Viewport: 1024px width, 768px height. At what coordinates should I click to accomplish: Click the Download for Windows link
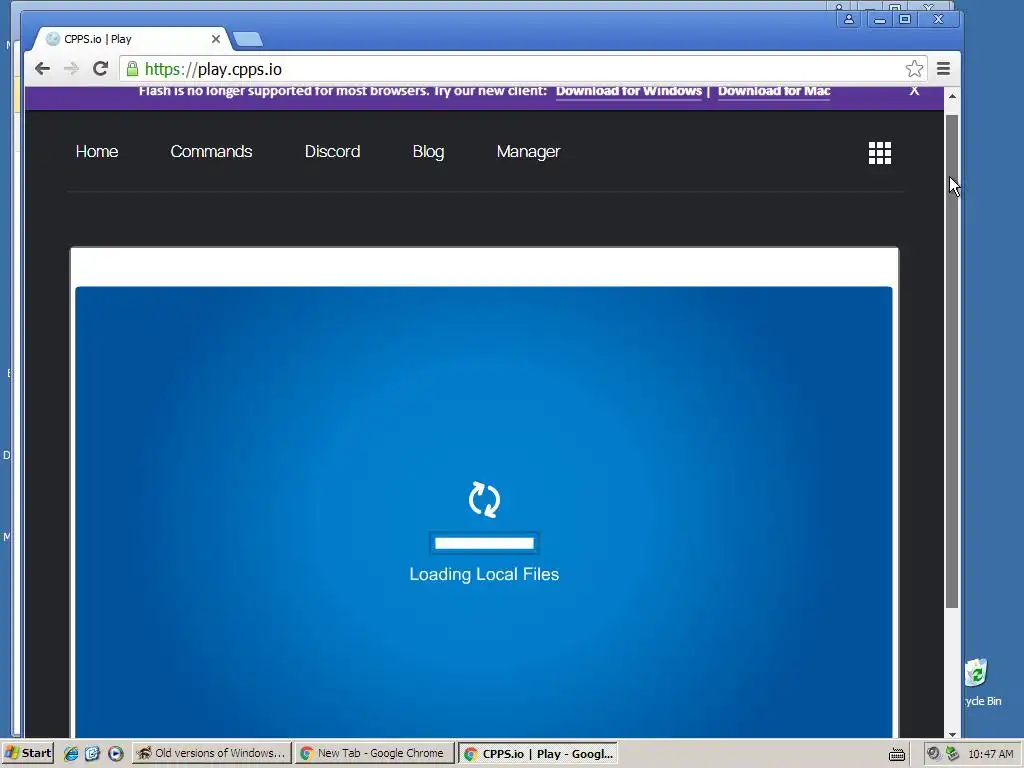tap(629, 91)
